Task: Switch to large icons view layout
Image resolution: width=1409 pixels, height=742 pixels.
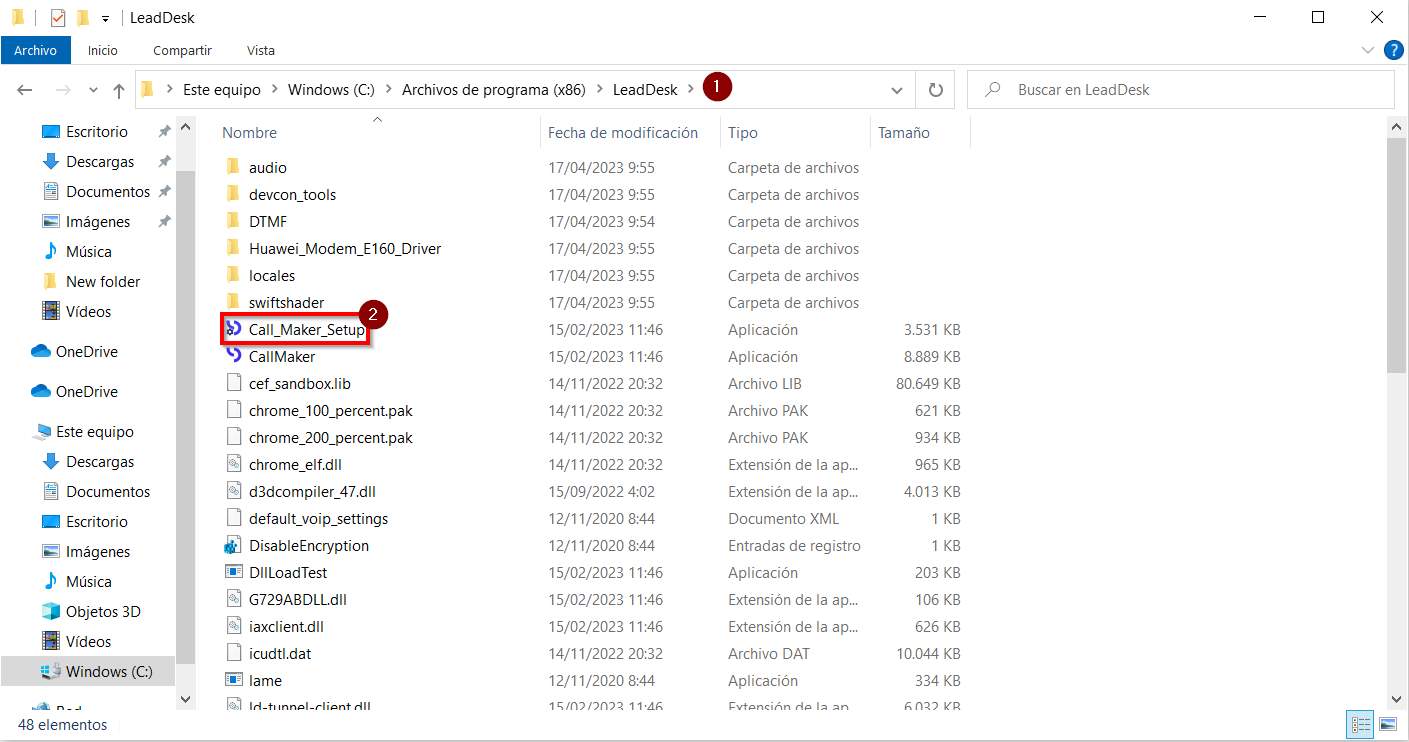Action: click(1388, 724)
